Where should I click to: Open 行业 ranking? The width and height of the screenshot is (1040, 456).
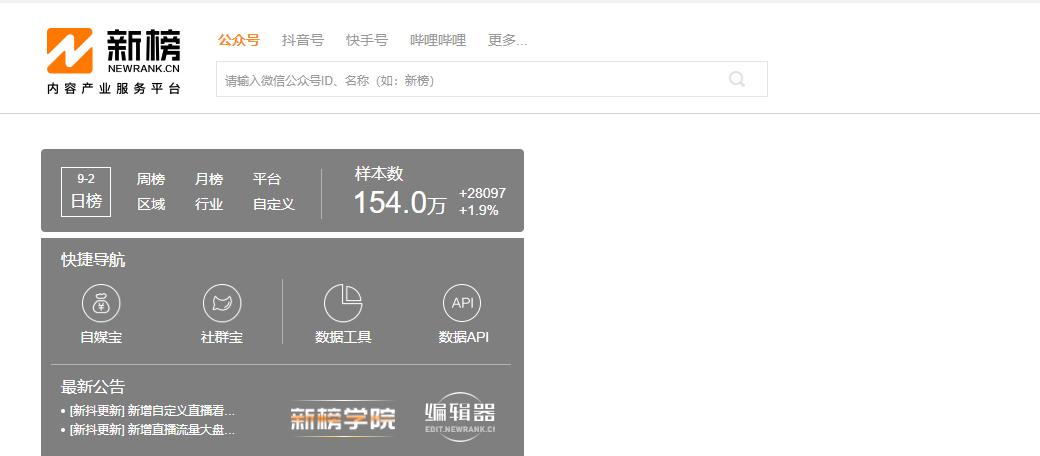[209, 205]
